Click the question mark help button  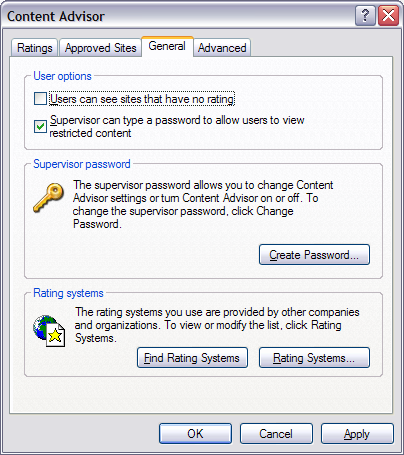(x=365, y=15)
